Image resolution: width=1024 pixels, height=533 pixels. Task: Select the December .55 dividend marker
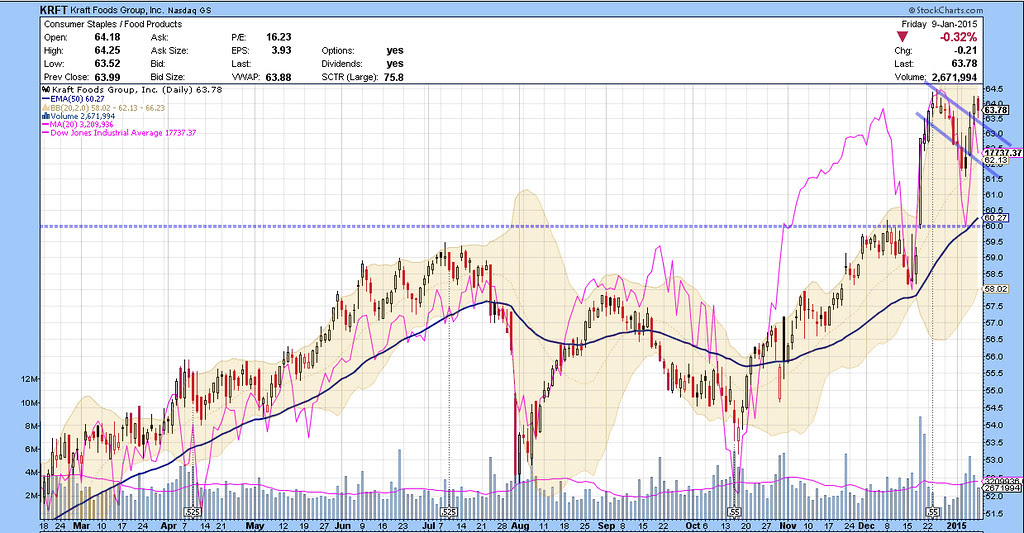coord(933,512)
